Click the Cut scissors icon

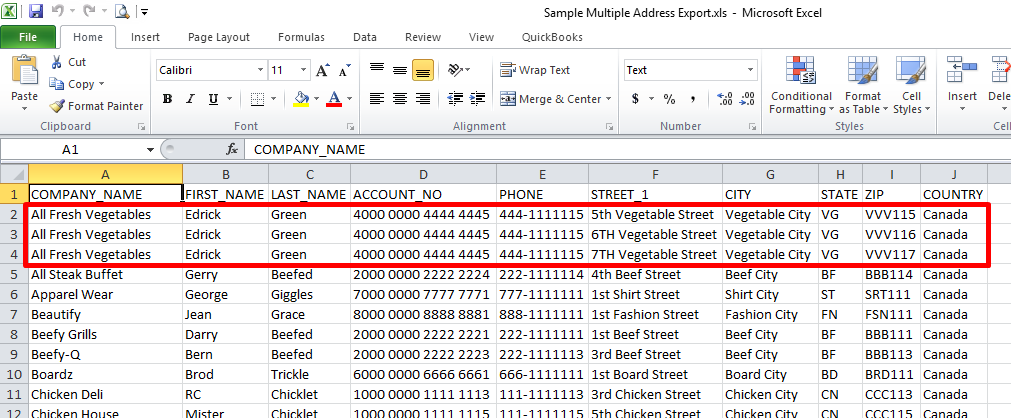pyautogui.click(x=57, y=62)
